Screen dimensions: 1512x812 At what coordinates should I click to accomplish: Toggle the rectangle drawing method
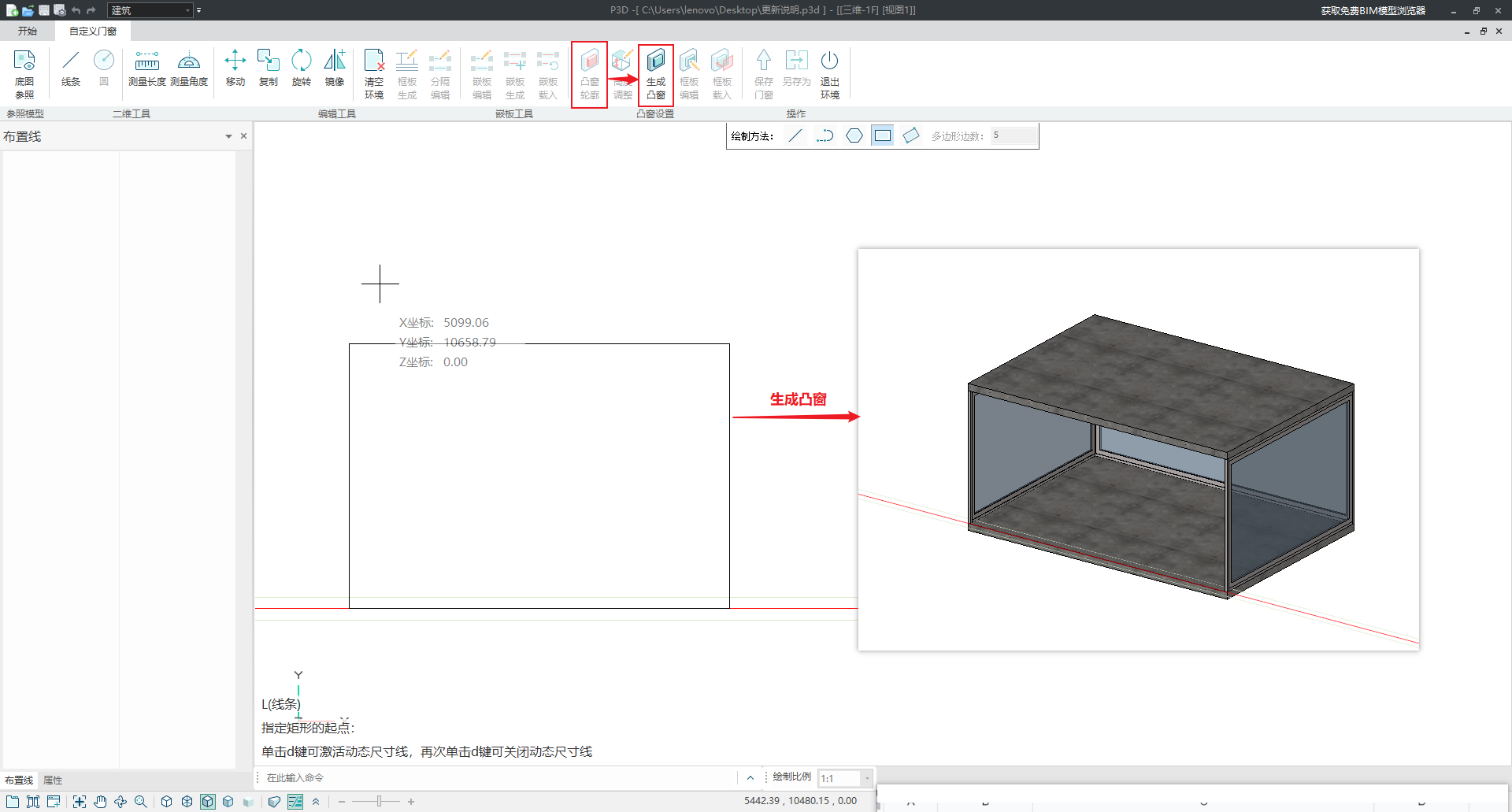883,136
